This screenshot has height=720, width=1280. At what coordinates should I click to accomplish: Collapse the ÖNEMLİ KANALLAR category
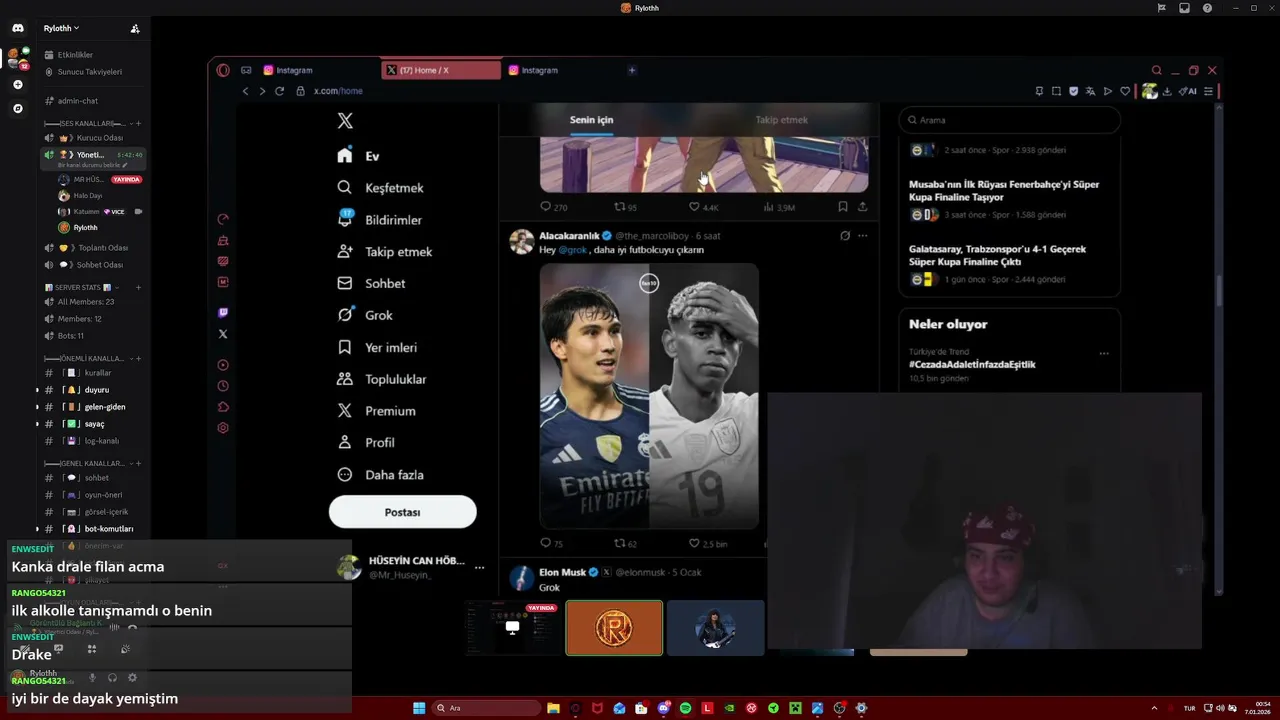[x=88, y=359]
